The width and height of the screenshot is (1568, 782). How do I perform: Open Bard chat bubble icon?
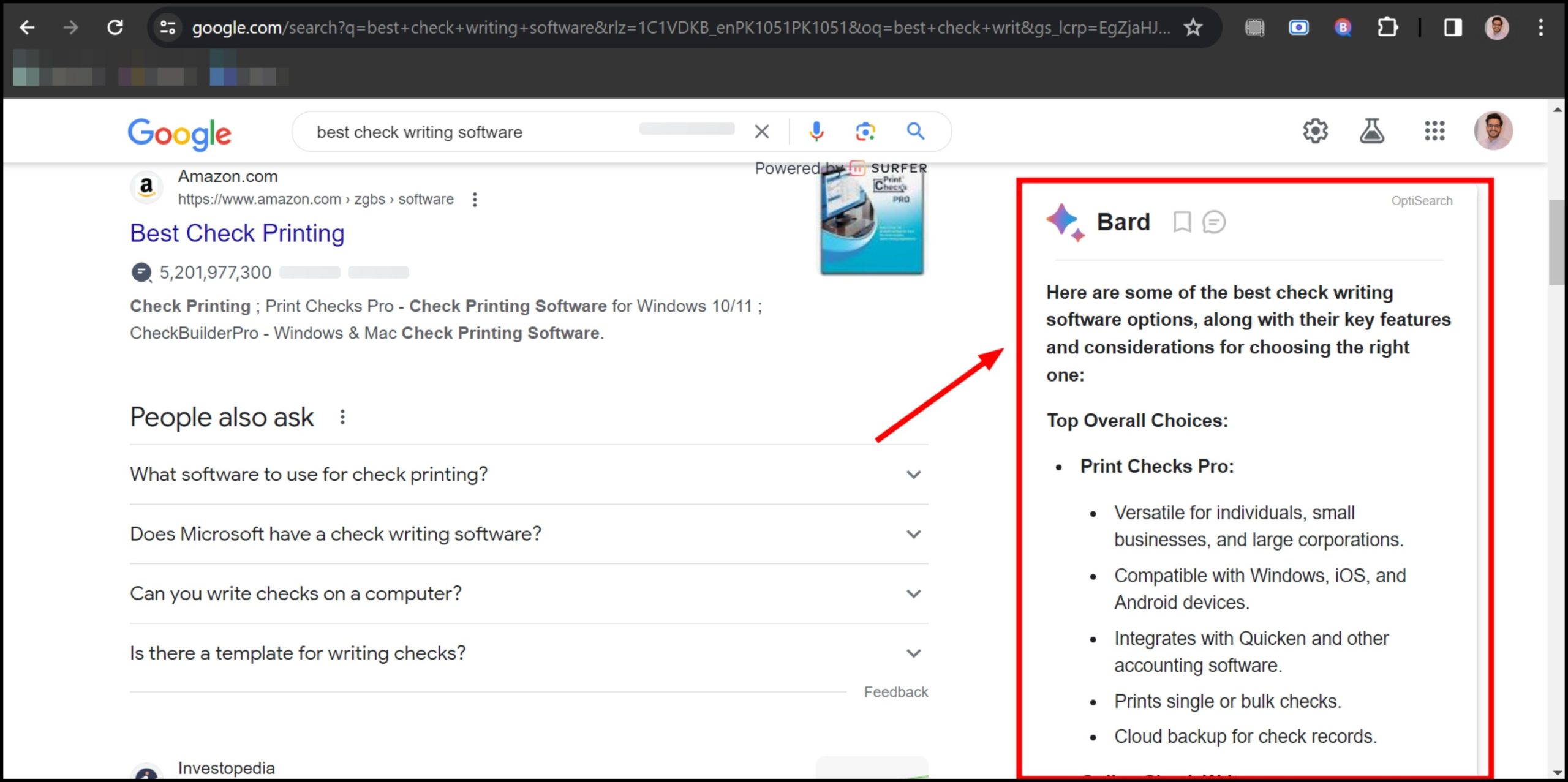point(1213,222)
